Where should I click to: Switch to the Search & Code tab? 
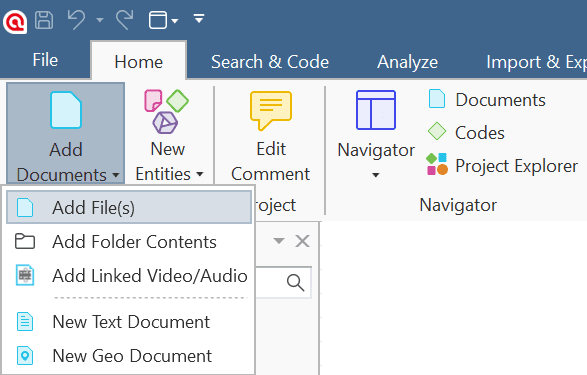(270, 62)
